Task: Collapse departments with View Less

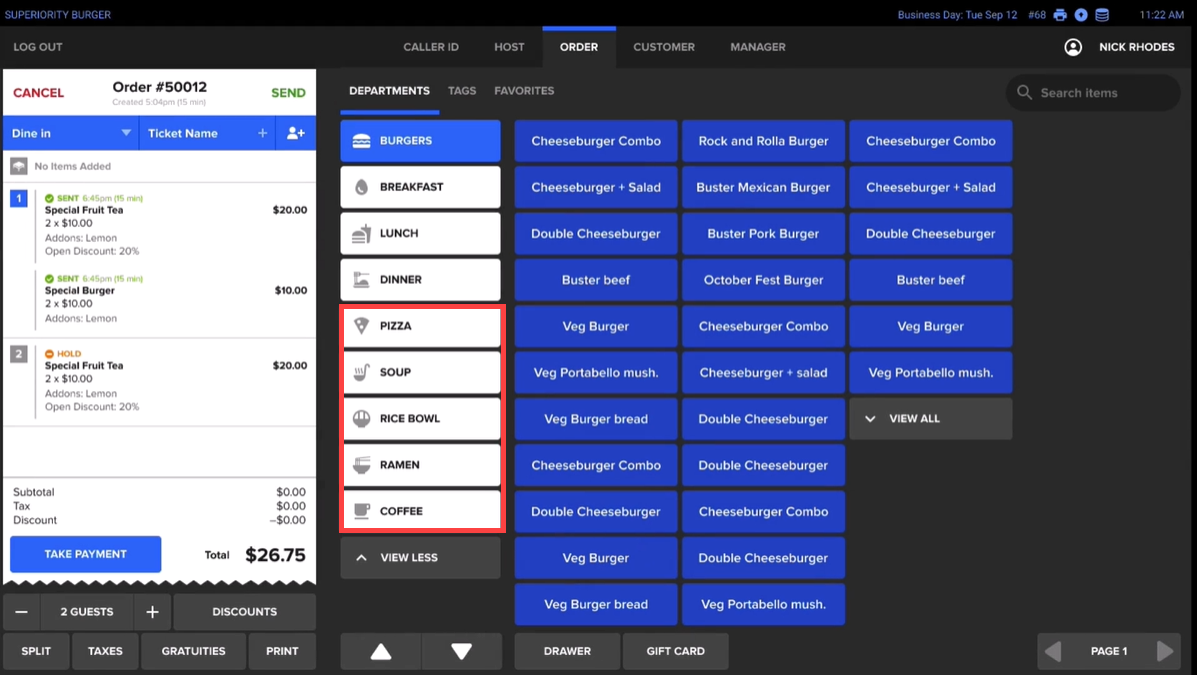Action: click(x=420, y=558)
